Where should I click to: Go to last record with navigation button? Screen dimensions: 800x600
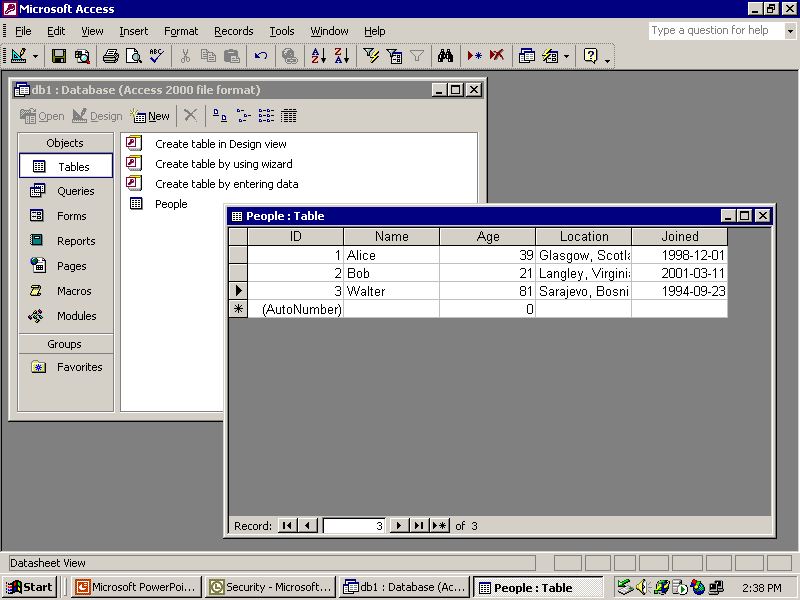click(418, 526)
